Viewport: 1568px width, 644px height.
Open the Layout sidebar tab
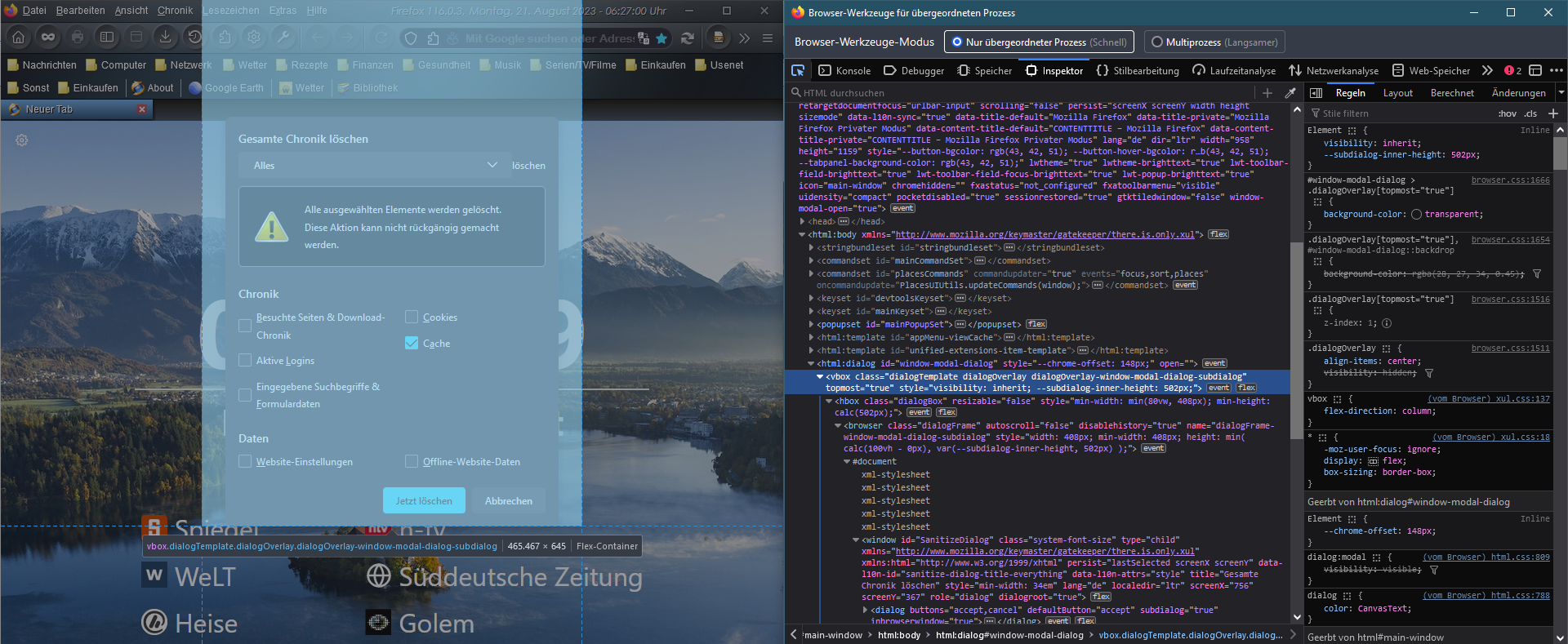click(x=1397, y=93)
